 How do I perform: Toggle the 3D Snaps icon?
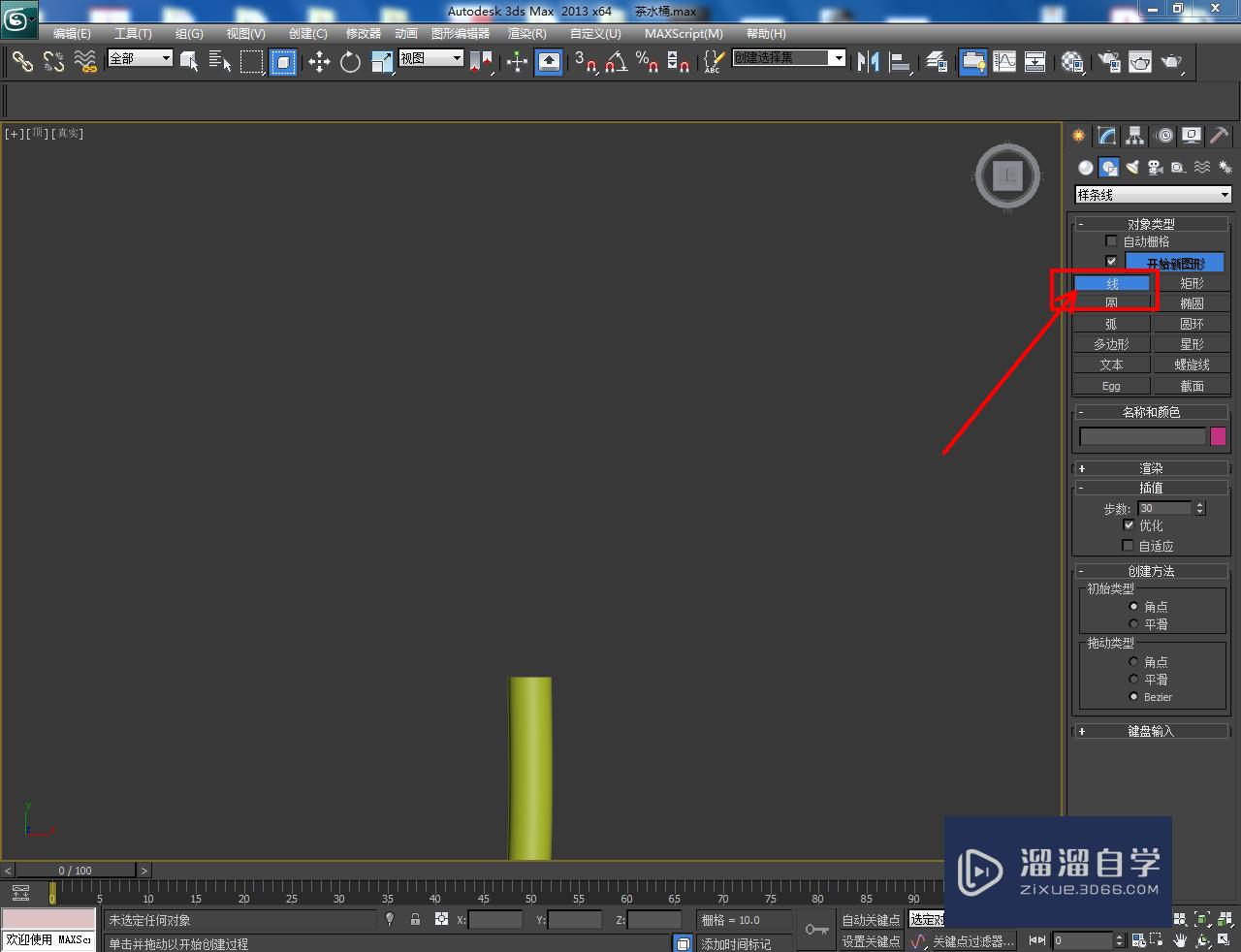[x=585, y=62]
